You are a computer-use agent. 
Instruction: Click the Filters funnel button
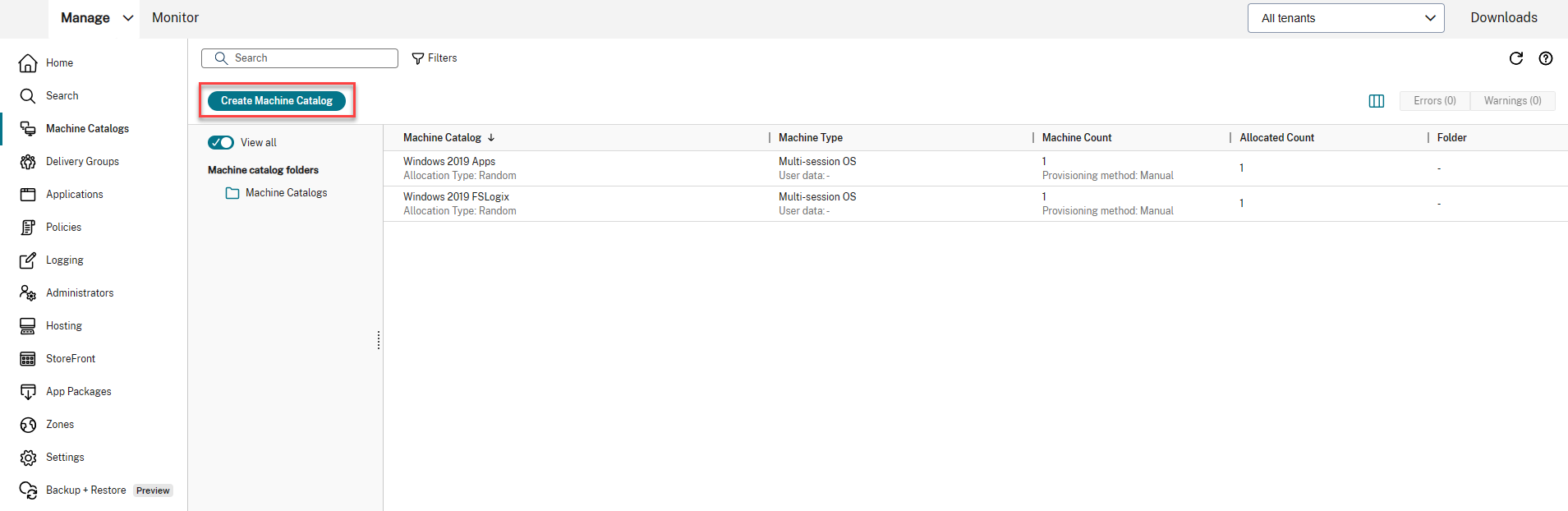tap(435, 58)
